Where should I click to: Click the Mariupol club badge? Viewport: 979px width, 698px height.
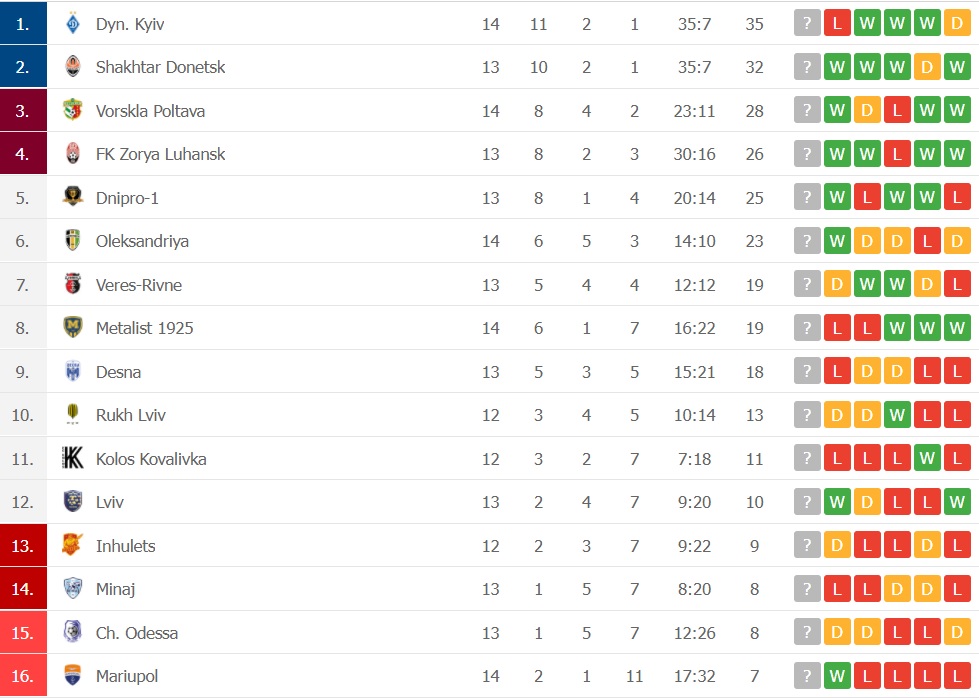click(x=72, y=676)
